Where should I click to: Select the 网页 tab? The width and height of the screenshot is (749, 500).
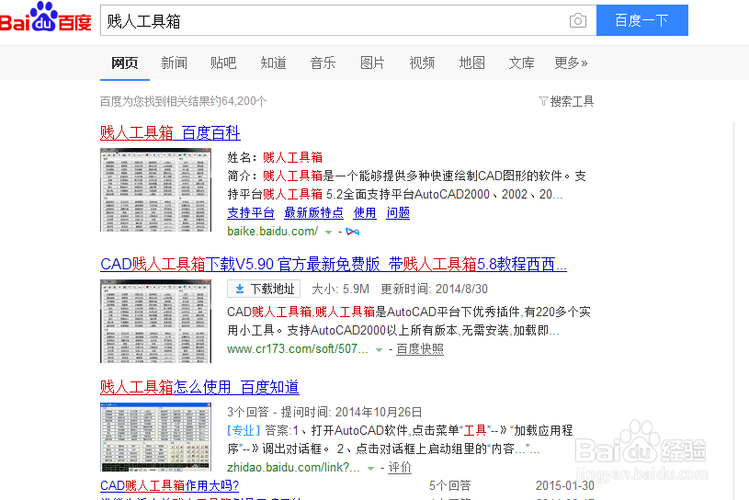click(125, 63)
